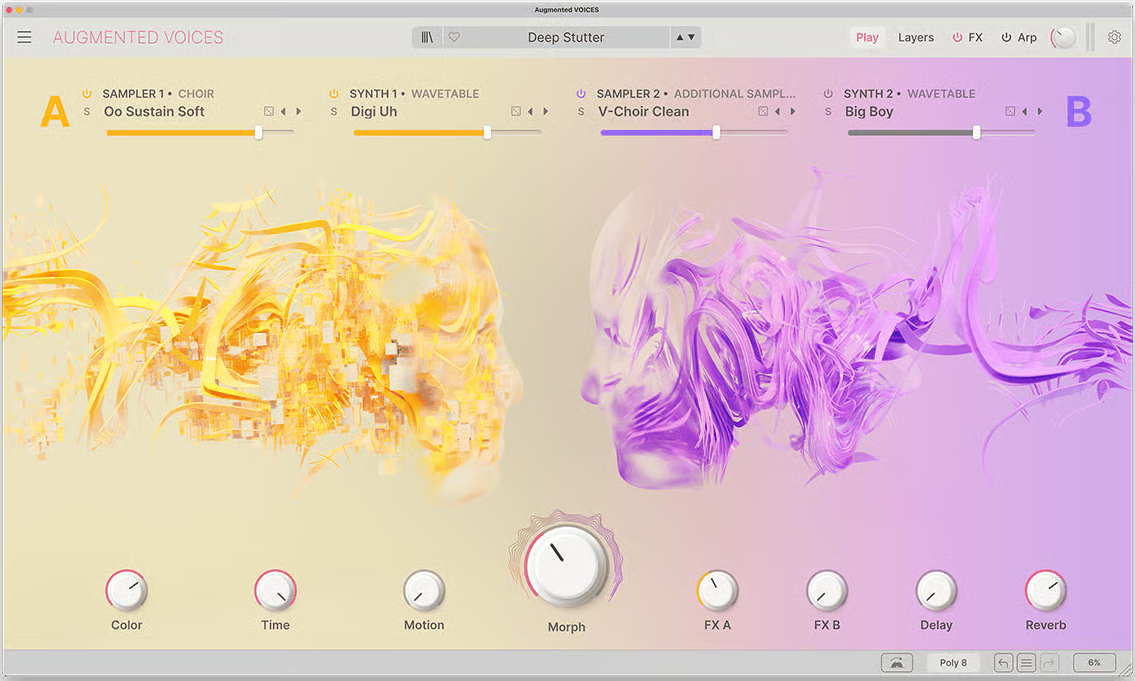The height and width of the screenshot is (681, 1135).
Task: Solo Synth 2 with S icon
Action: [x=828, y=111]
